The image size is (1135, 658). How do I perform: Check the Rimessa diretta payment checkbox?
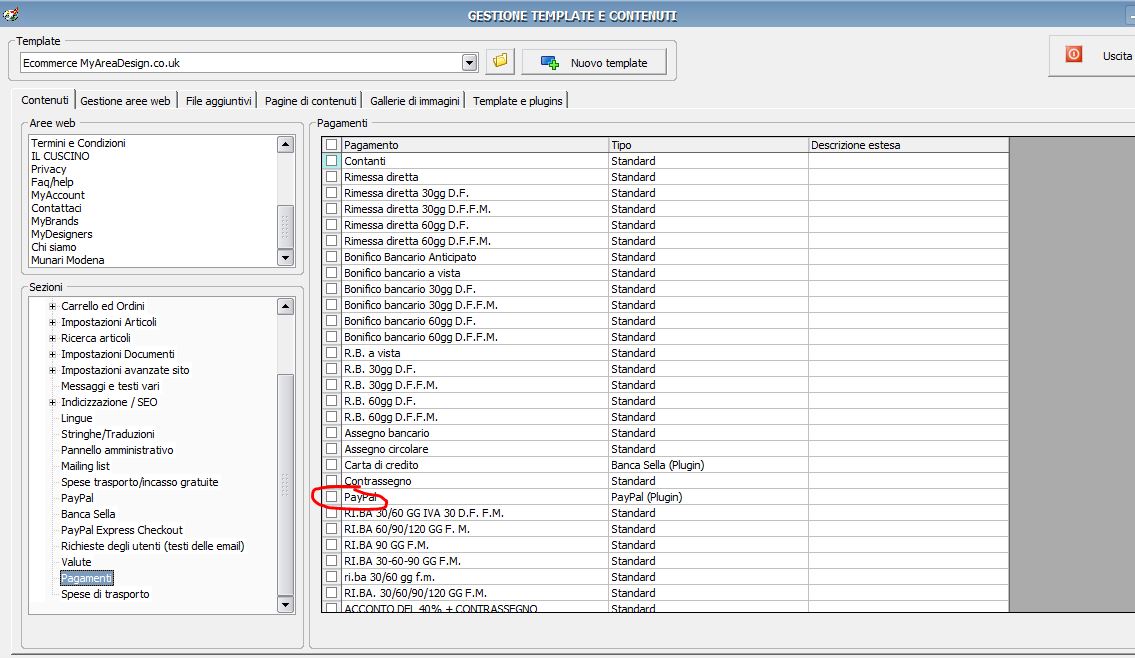click(x=332, y=177)
